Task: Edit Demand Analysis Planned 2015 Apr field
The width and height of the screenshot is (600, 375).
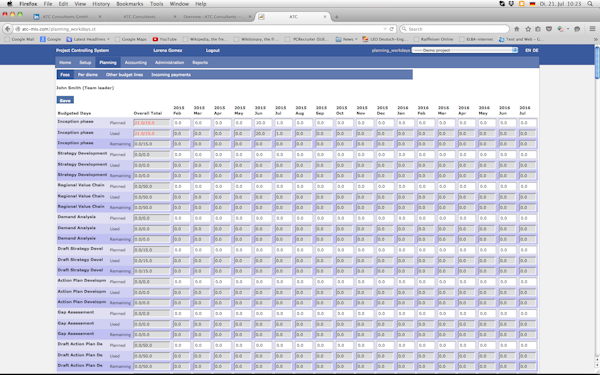Action: coord(222,218)
